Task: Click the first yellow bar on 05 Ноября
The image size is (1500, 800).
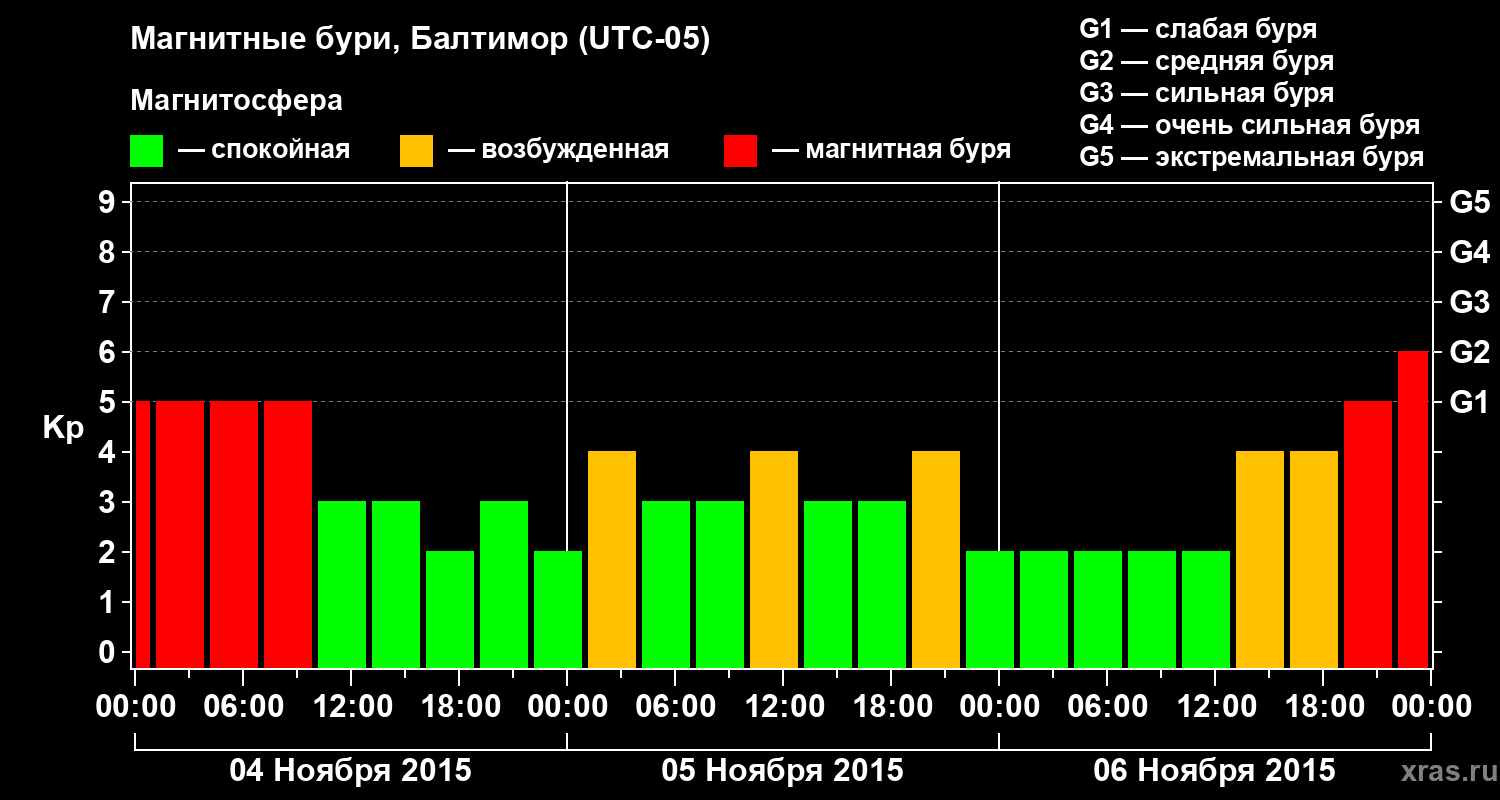Action: (x=612, y=559)
